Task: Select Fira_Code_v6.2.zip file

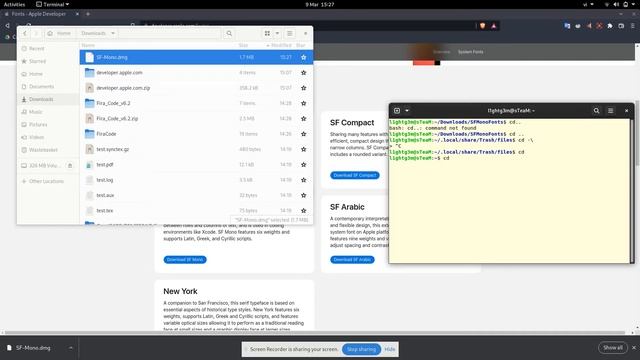Action: point(196,118)
